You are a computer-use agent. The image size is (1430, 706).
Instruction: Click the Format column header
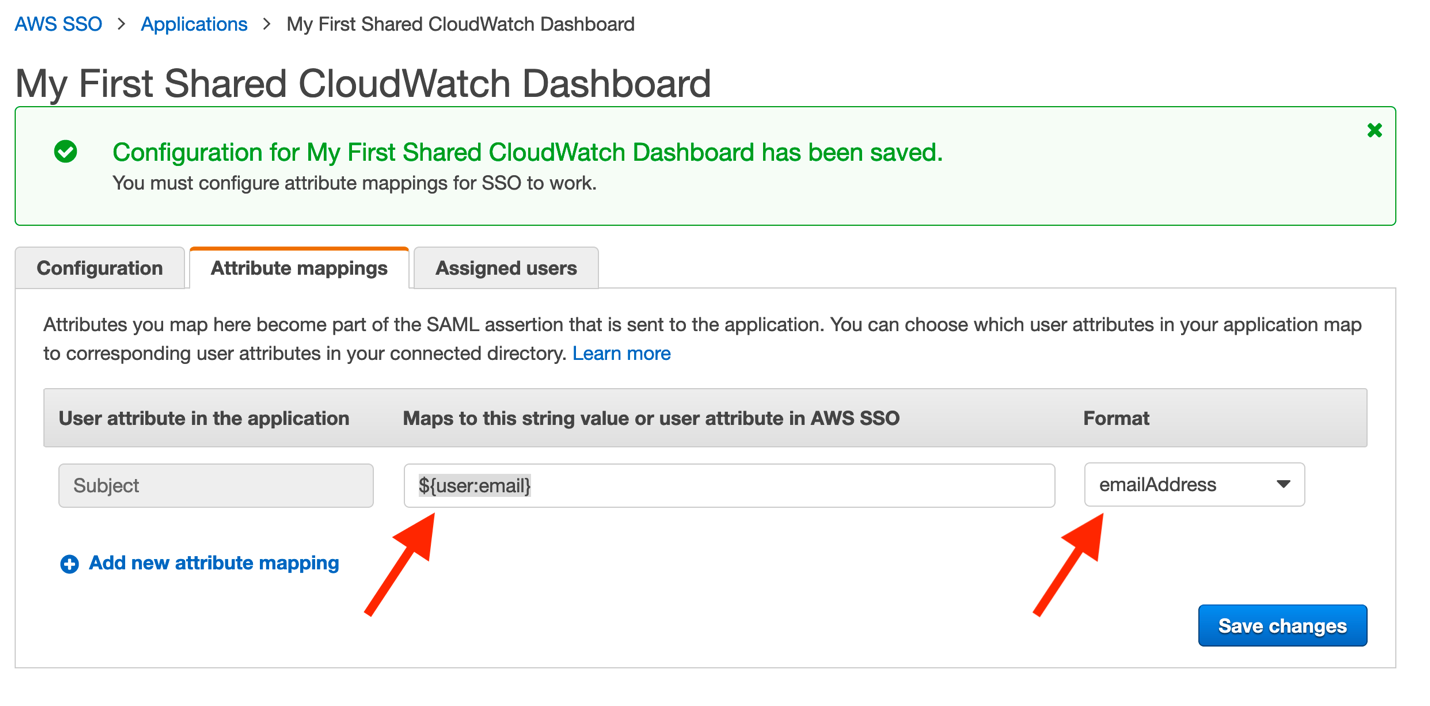tap(1116, 418)
